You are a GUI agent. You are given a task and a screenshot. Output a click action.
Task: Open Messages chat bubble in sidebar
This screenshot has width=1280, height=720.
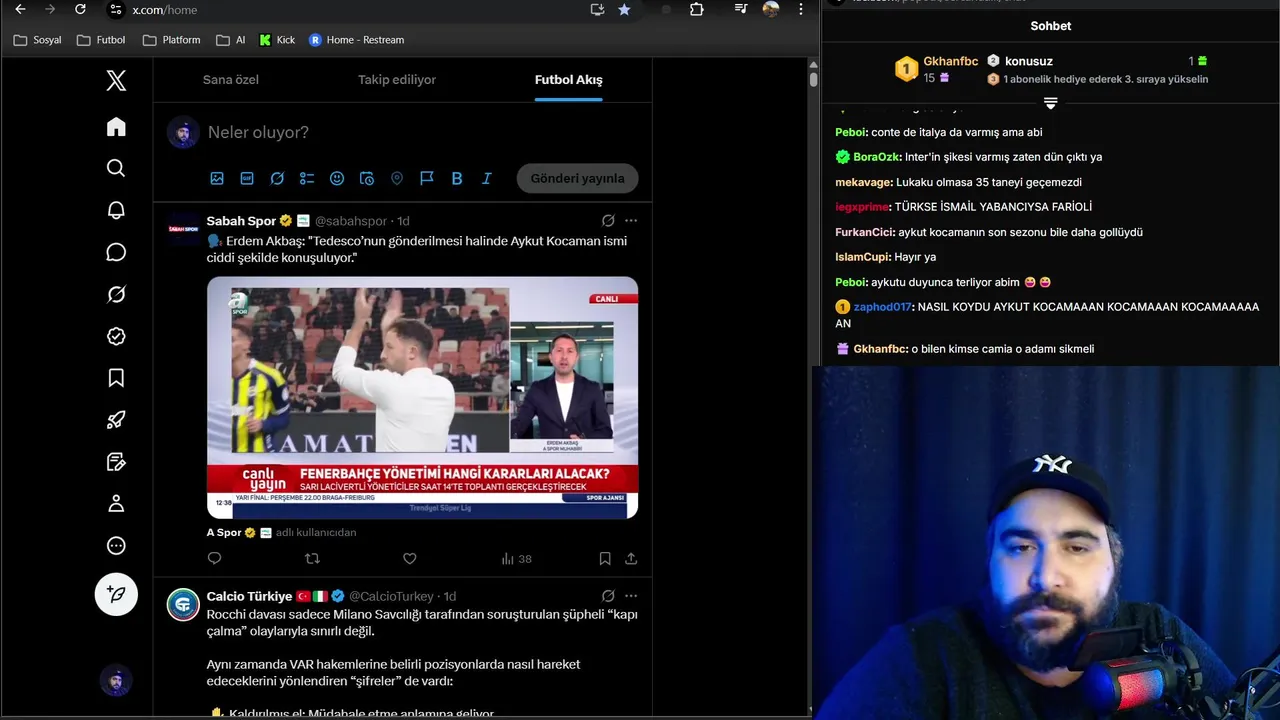tap(116, 252)
